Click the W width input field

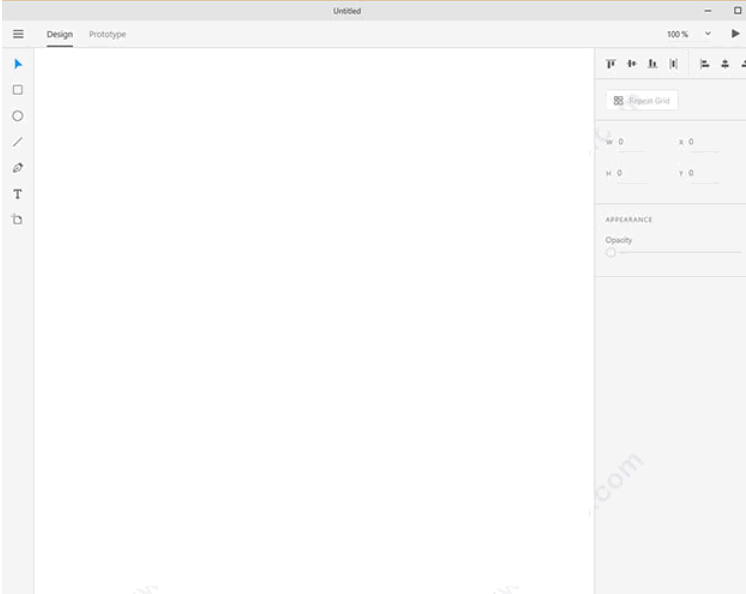(632, 142)
